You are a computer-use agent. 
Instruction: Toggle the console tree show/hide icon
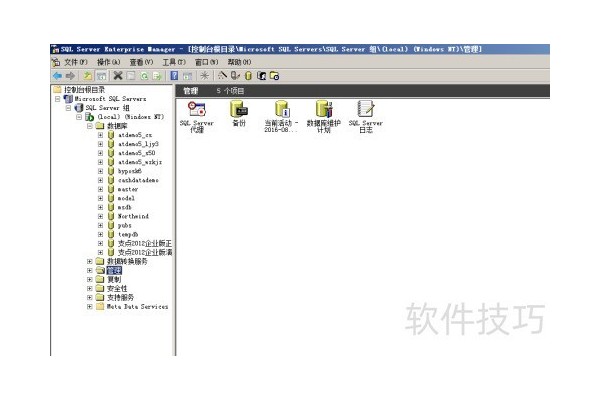101,76
